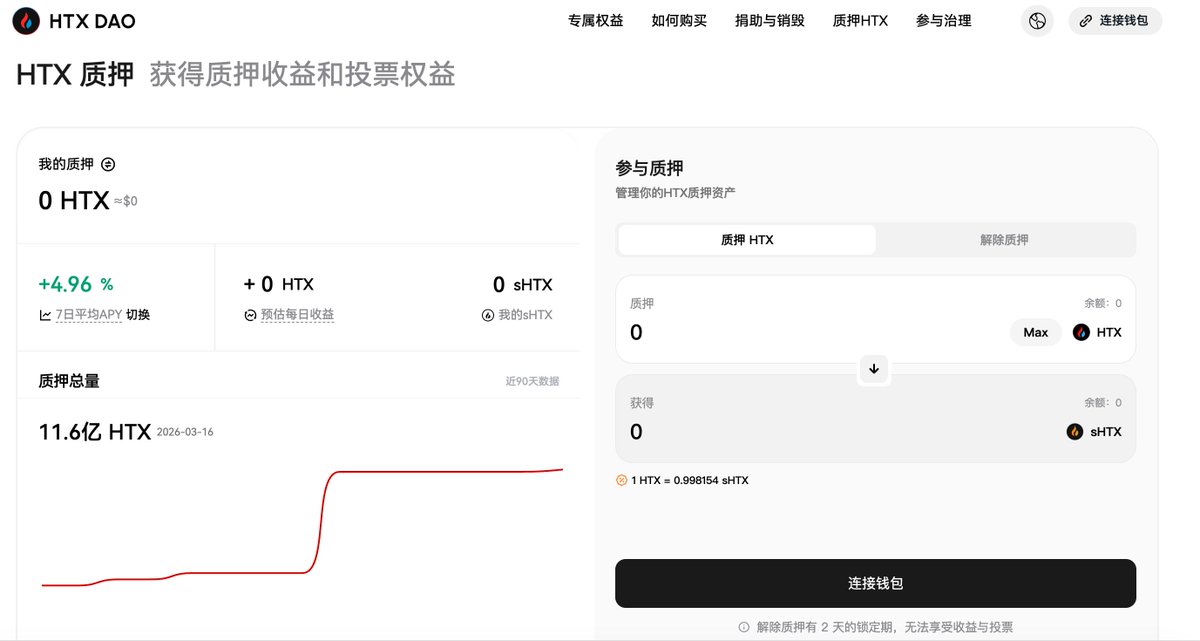
Task: Click the down arrow between 质押 and 获得
Action: (874, 369)
